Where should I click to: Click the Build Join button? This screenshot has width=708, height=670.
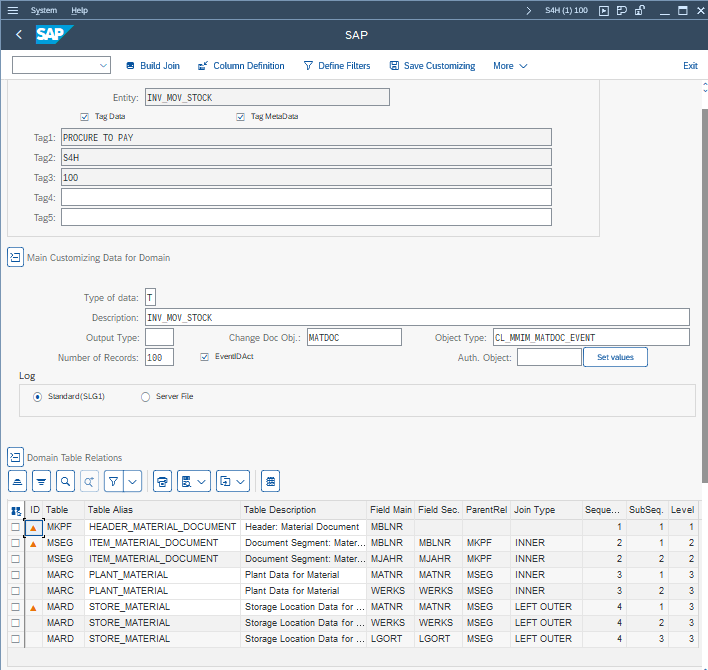tap(153, 66)
